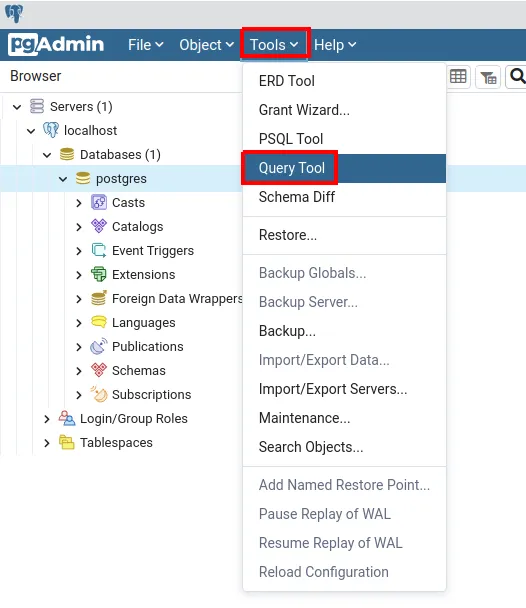Select Schema Diff menu entry
This screenshot has height=608, width=526.
coord(344,197)
